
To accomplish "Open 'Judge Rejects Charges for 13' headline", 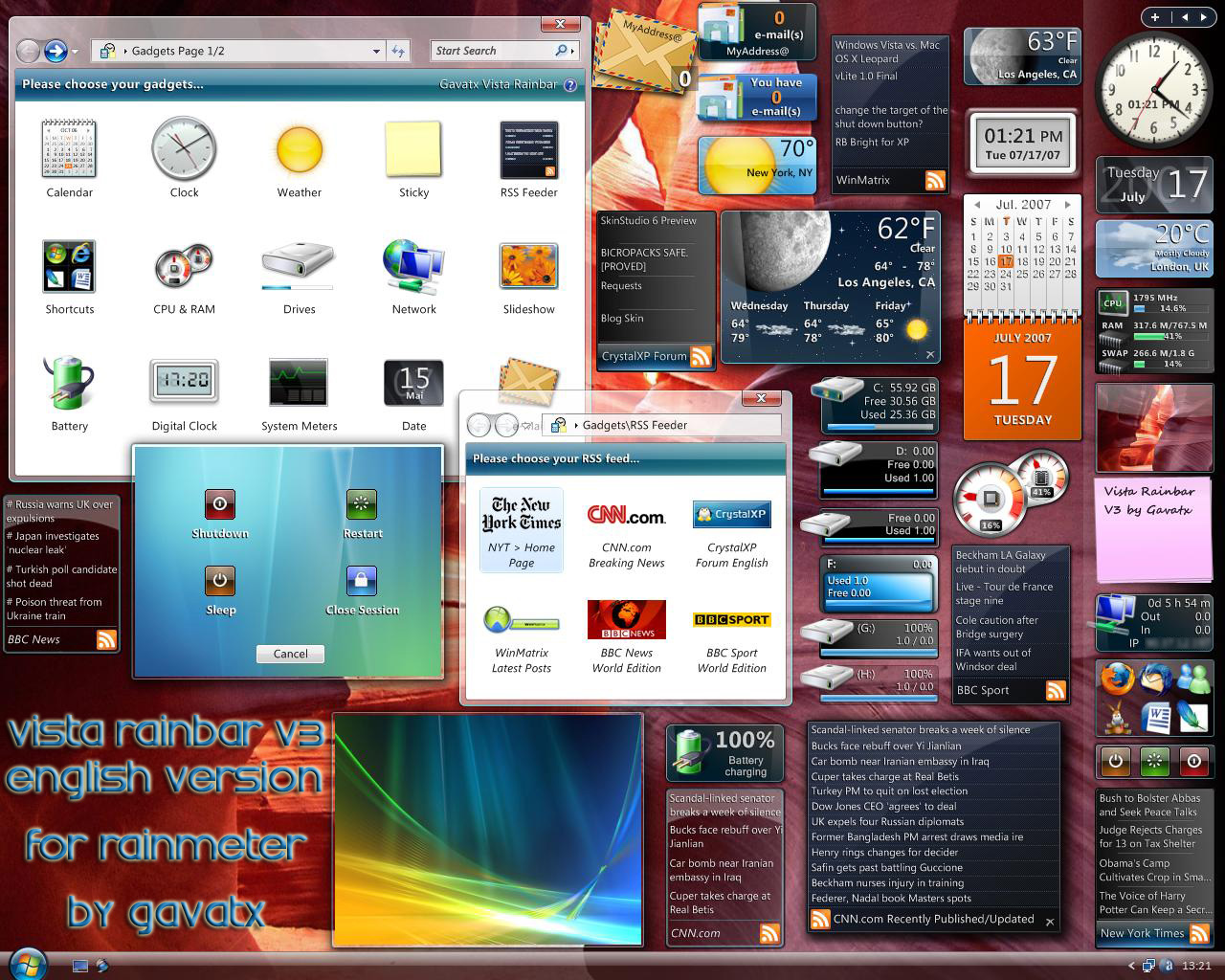I will [1150, 837].
